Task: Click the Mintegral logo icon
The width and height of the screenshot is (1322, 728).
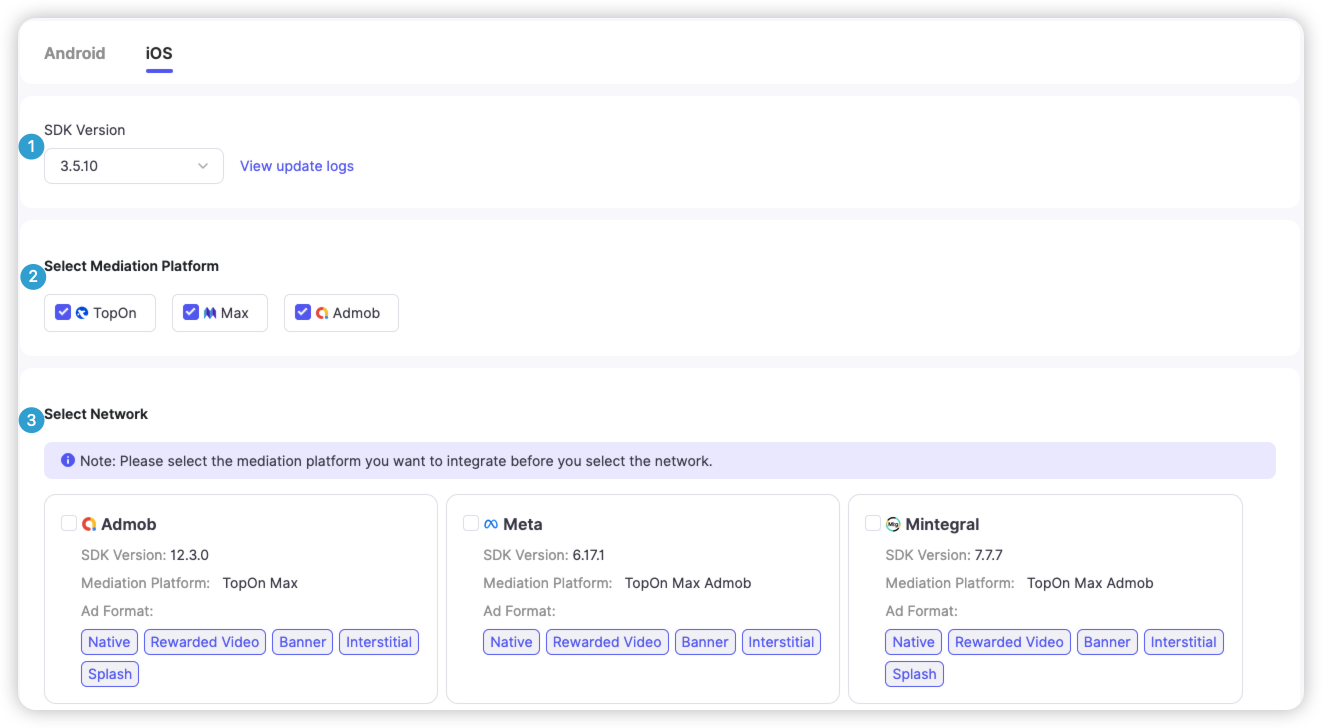Action: tap(893, 524)
